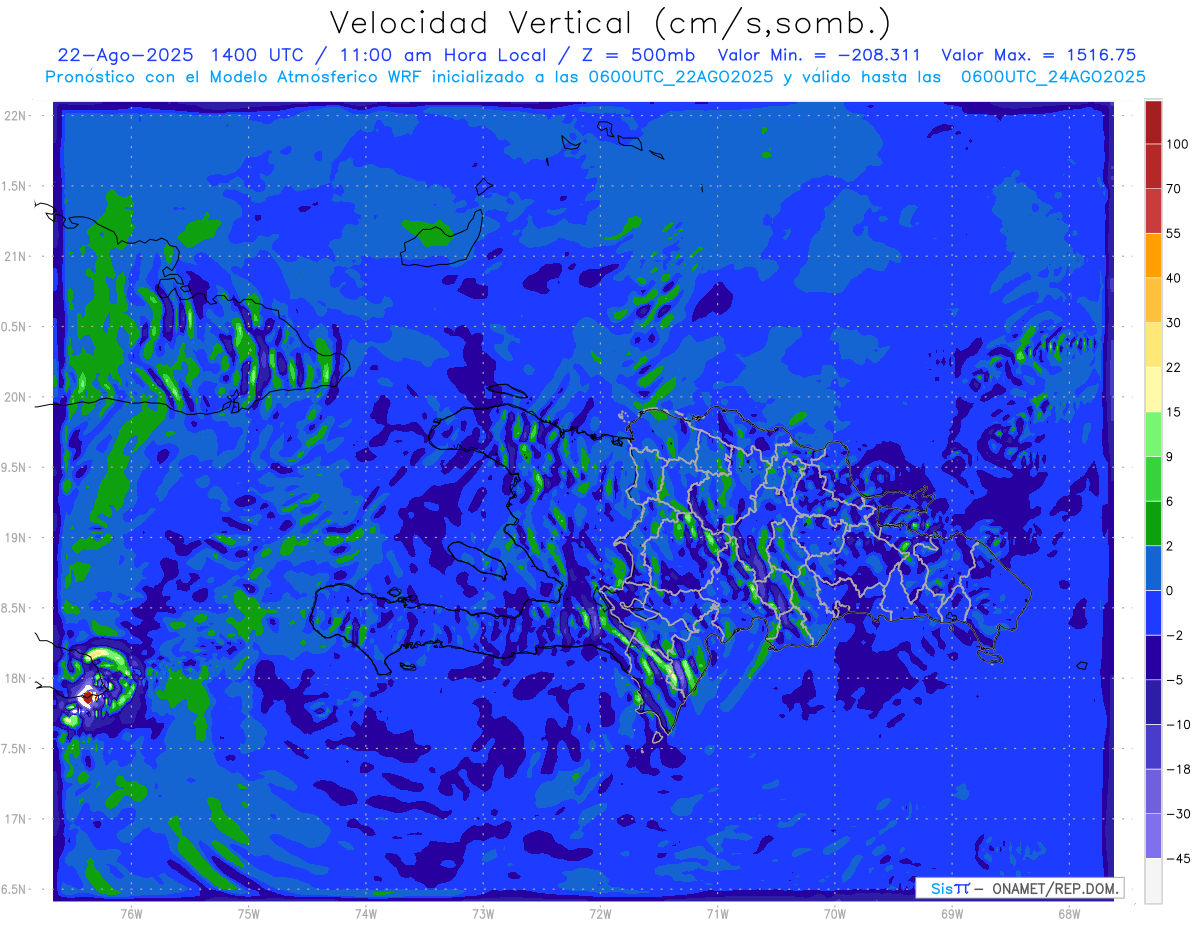The height and width of the screenshot is (927, 1200).
Task: Click the '73W' longitude label
Action: tap(483, 913)
